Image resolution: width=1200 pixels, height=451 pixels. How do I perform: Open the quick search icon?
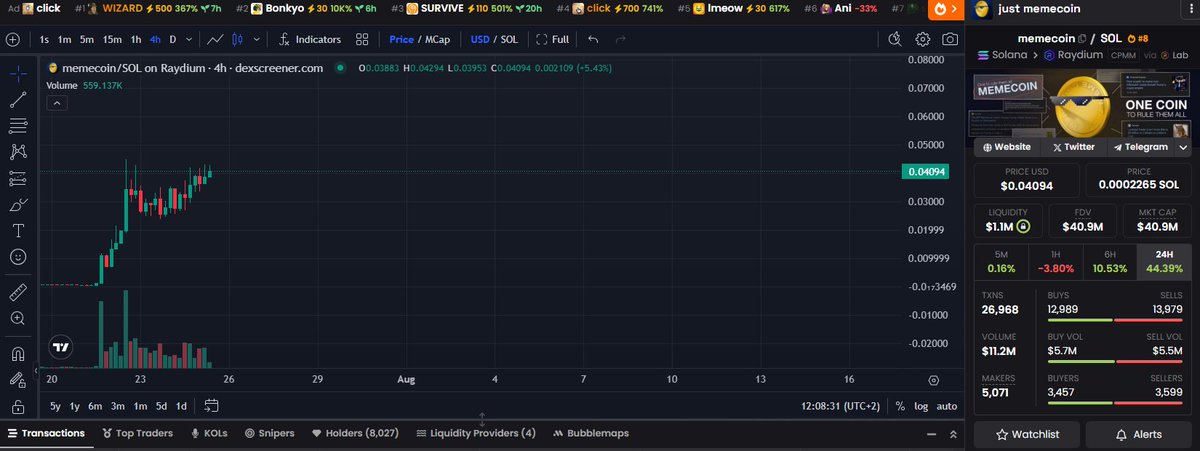(x=895, y=40)
